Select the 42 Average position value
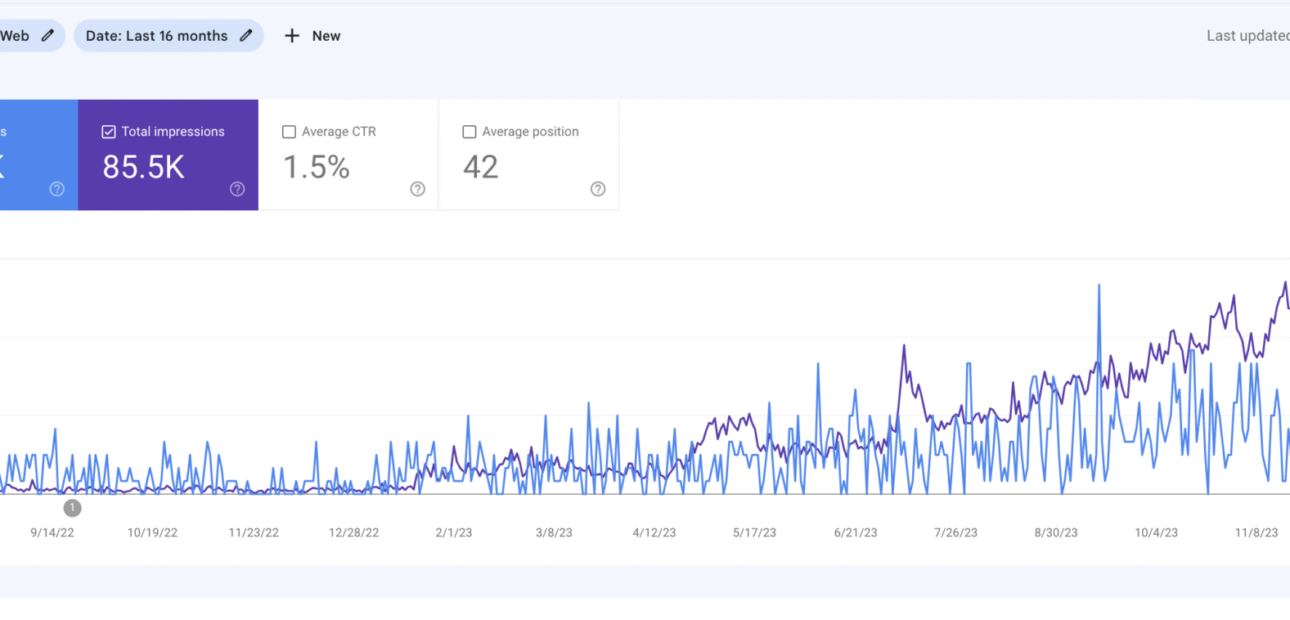Screen dimensions: 1290x620 480,167
